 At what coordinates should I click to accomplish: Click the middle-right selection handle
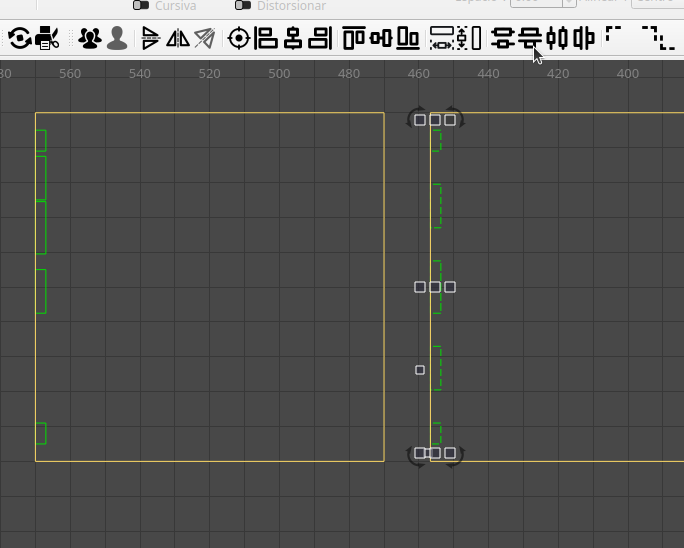(x=450, y=287)
